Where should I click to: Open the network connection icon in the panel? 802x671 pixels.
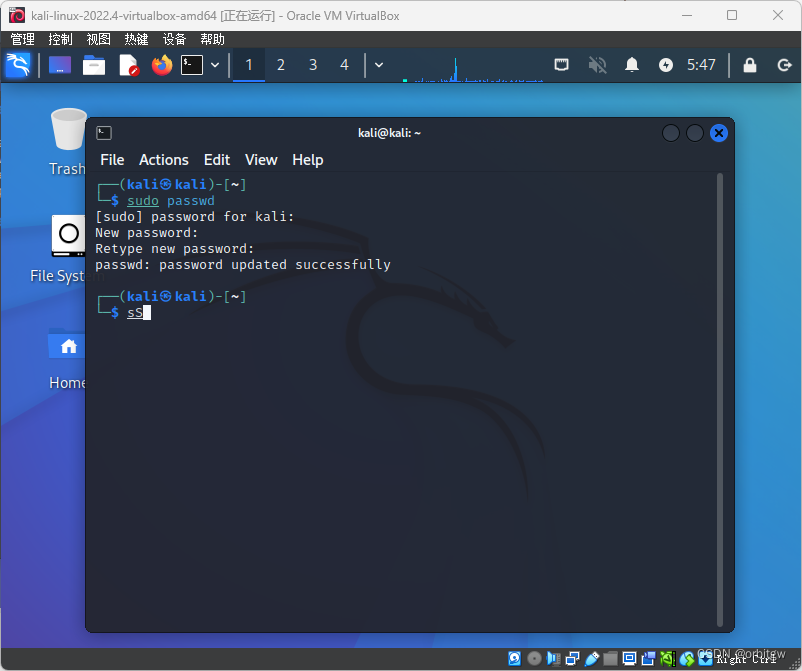click(x=562, y=65)
